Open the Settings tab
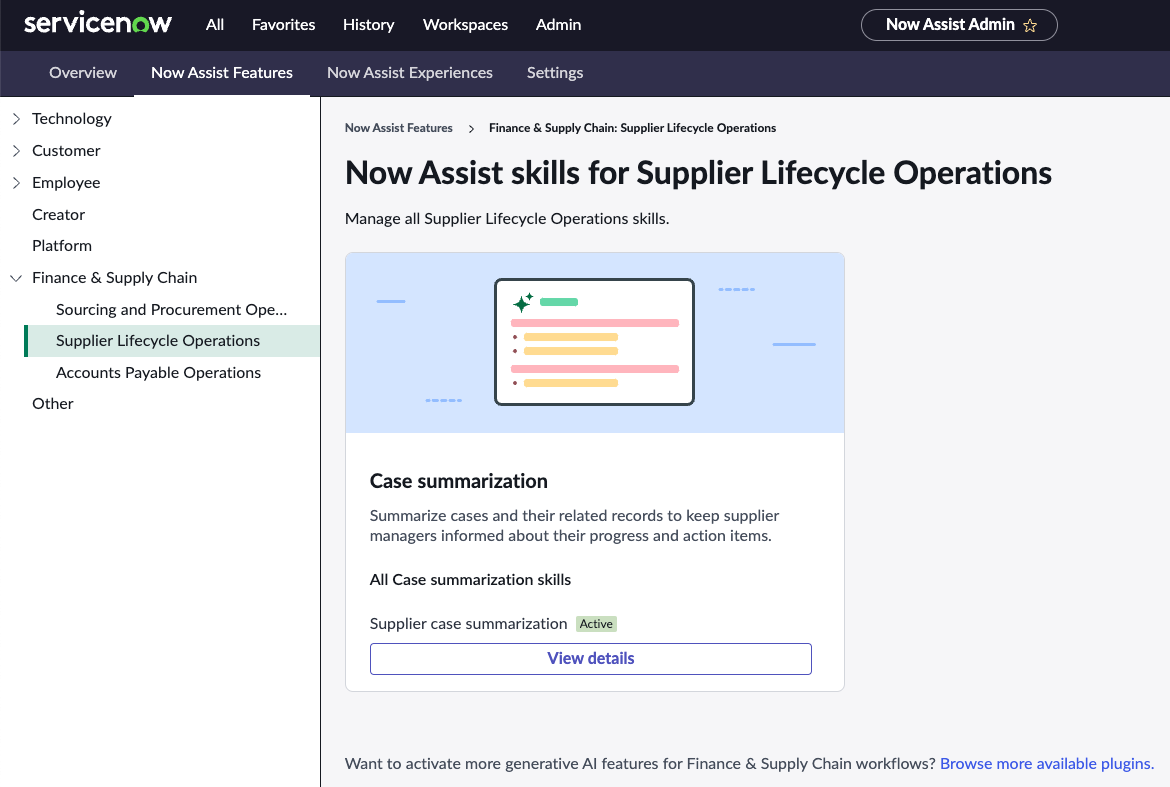This screenshot has height=787, width=1170. [x=554, y=72]
